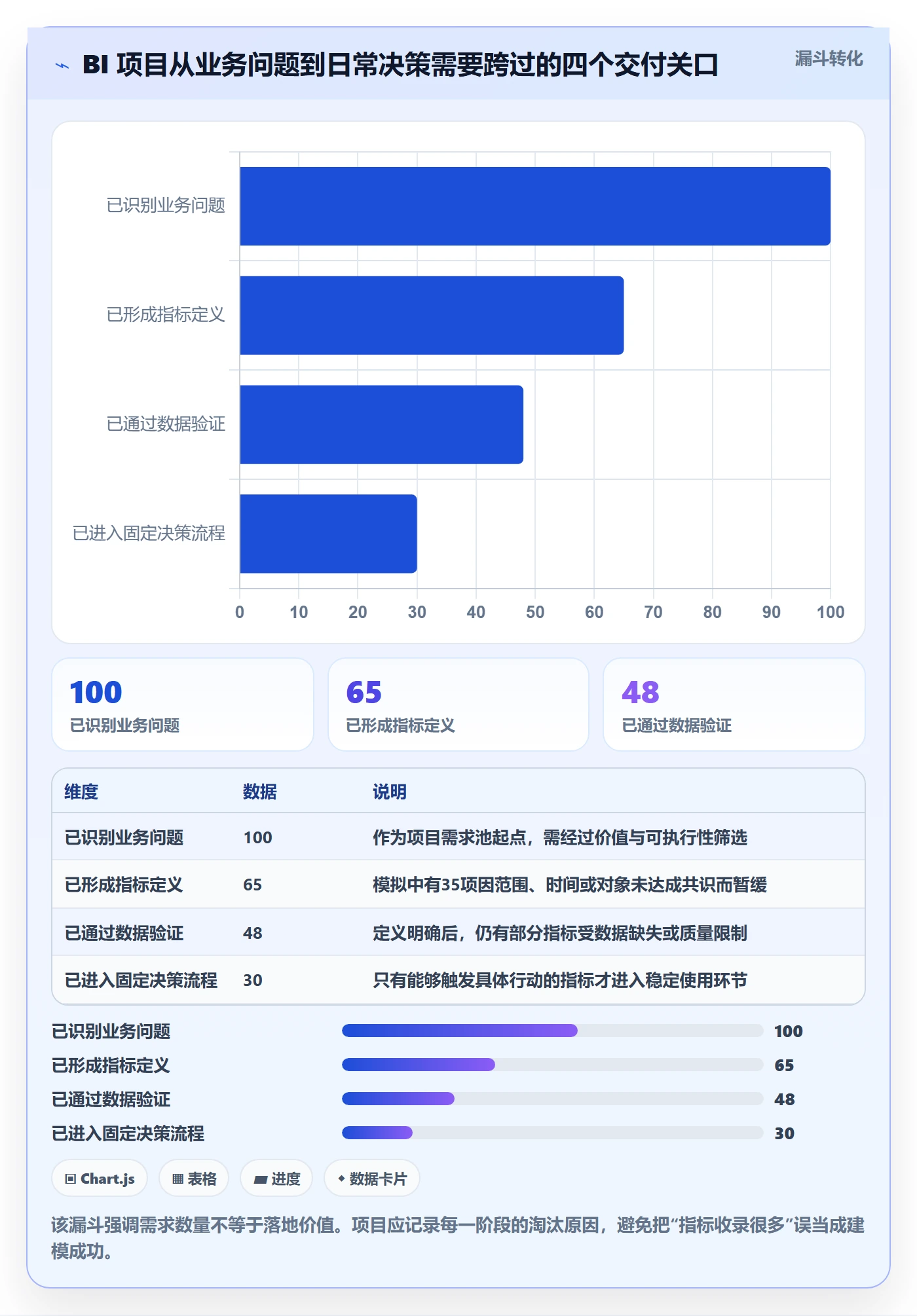Image resolution: width=917 pixels, height=1316 pixels.
Task: Click the table value 100
Action: pyautogui.click(x=257, y=837)
